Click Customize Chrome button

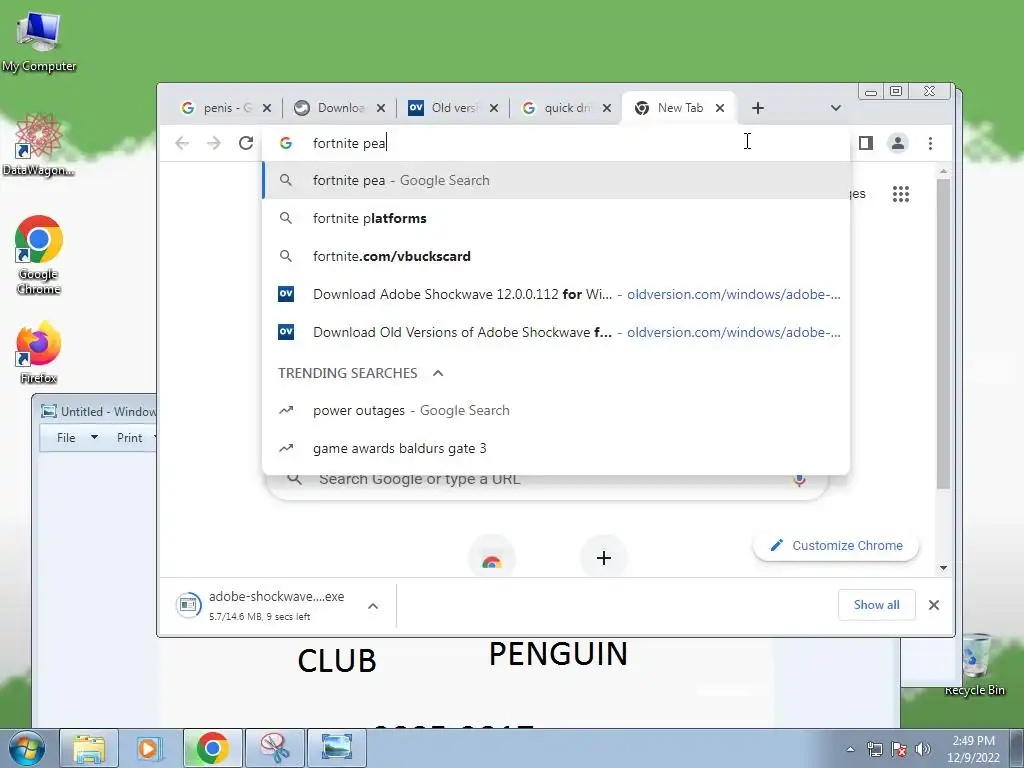pos(836,545)
